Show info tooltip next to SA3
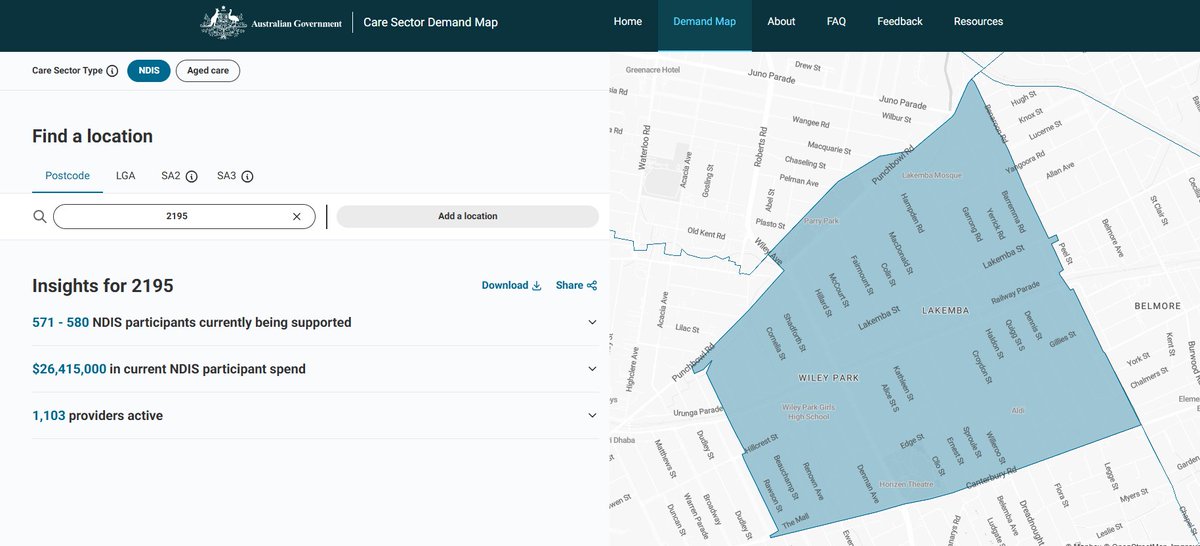 pyautogui.click(x=247, y=176)
